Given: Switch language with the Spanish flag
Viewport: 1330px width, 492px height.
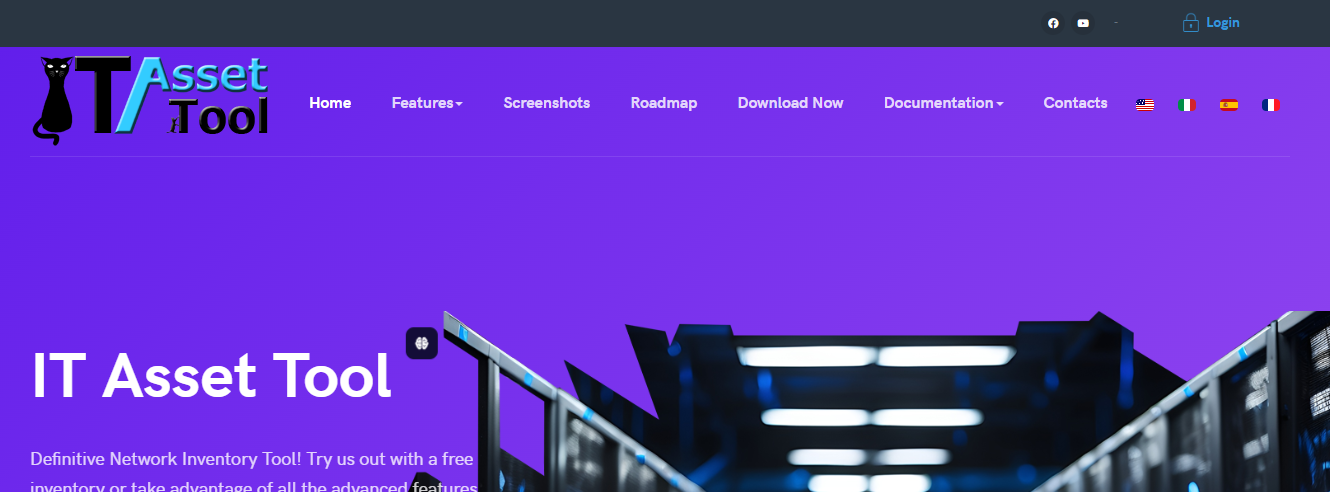Looking at the screenshot, I should point(1229,105).
